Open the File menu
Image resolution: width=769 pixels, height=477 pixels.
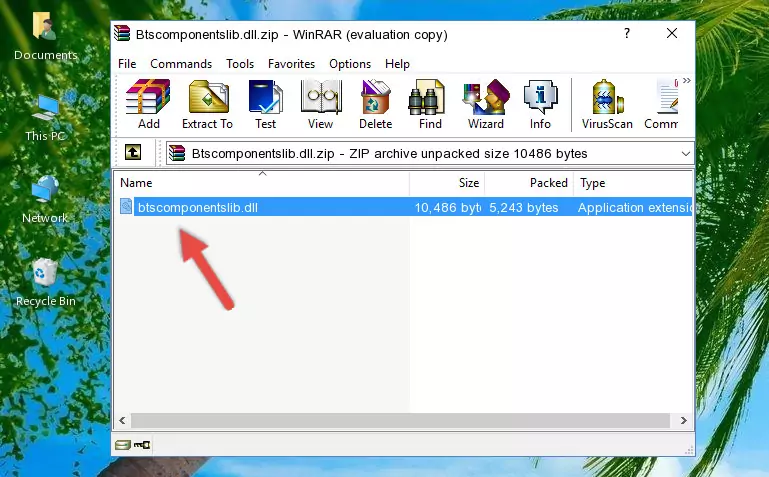(127, 64)
